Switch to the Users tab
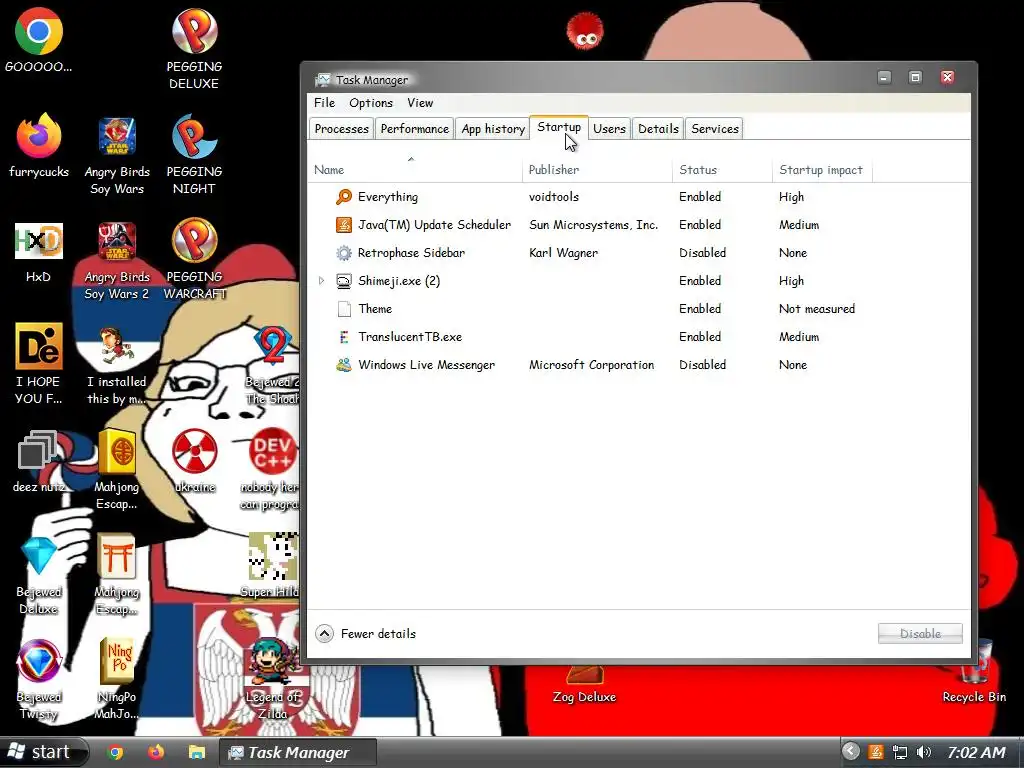The image size is (1024, 768). point(609,129)
